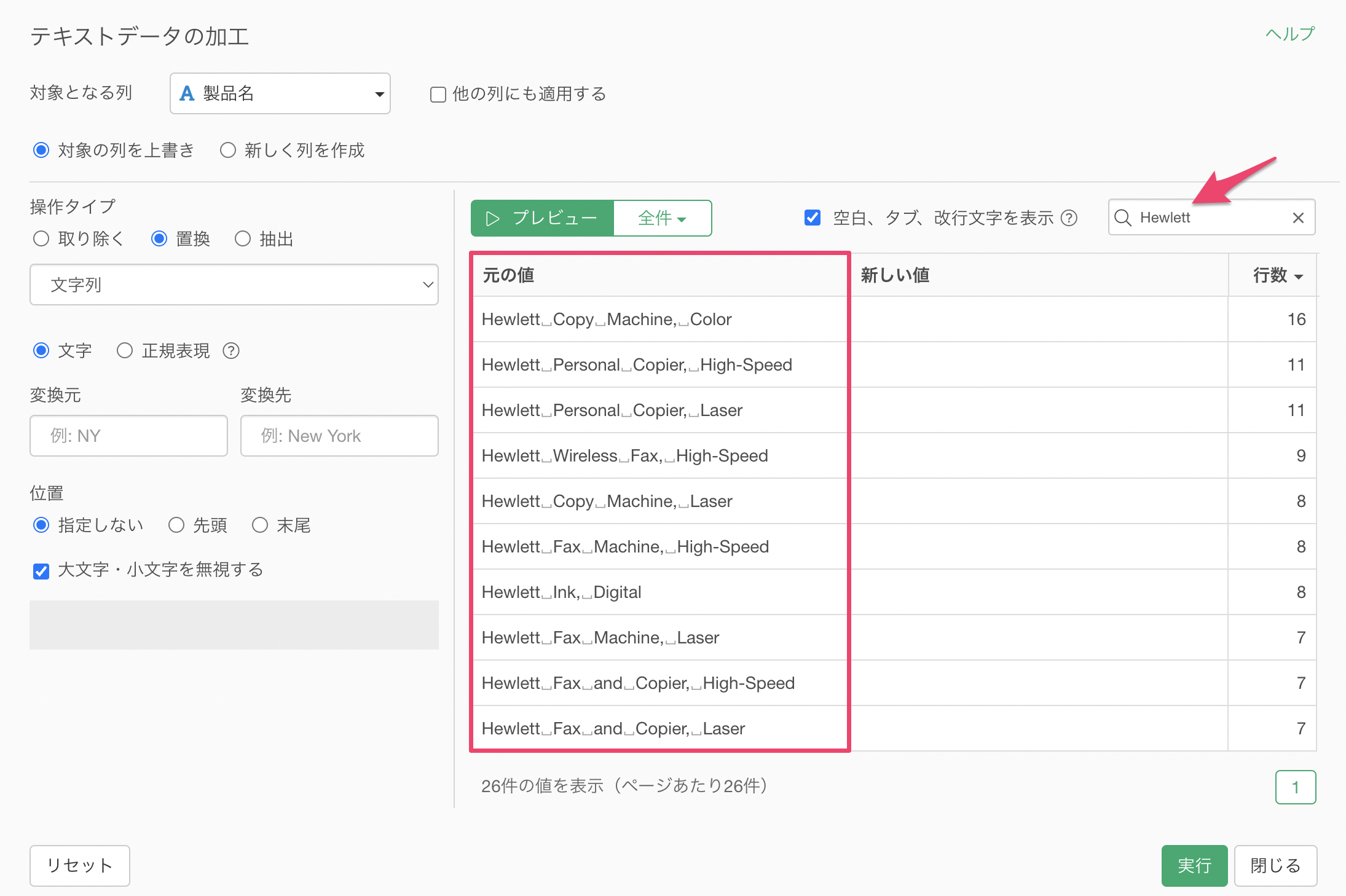Screen dimensions: 1346x896
Task: Click the 閉じる button
Action: (x=1275, y=865)
